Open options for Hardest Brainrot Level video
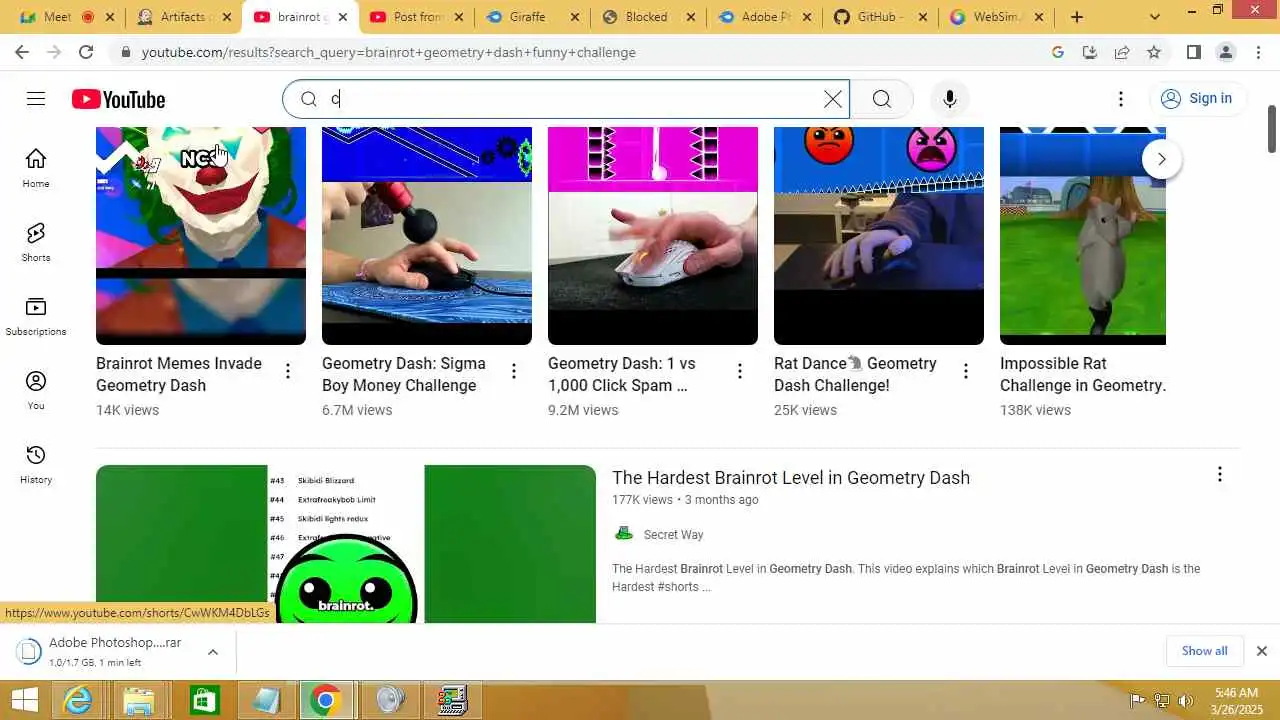 [1219, 474]
